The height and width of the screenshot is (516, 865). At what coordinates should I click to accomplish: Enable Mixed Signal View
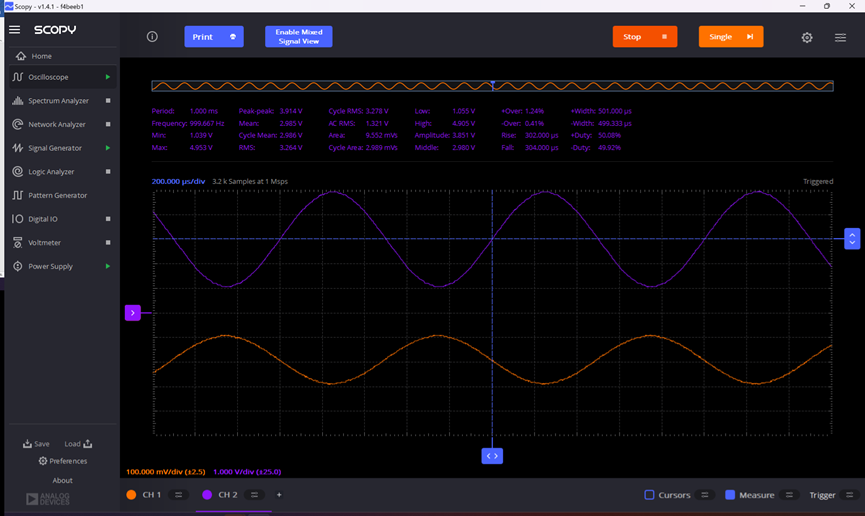pyautogui.click(x=298, y=36)
